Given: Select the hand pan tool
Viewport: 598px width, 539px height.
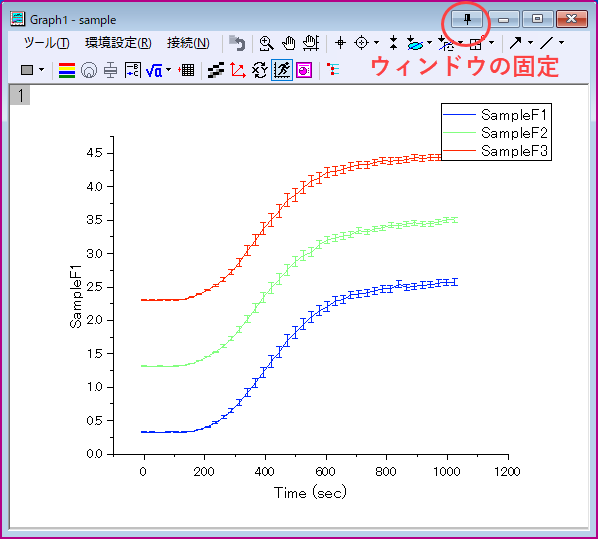Looking at the screenshot, I should (289, 43).
